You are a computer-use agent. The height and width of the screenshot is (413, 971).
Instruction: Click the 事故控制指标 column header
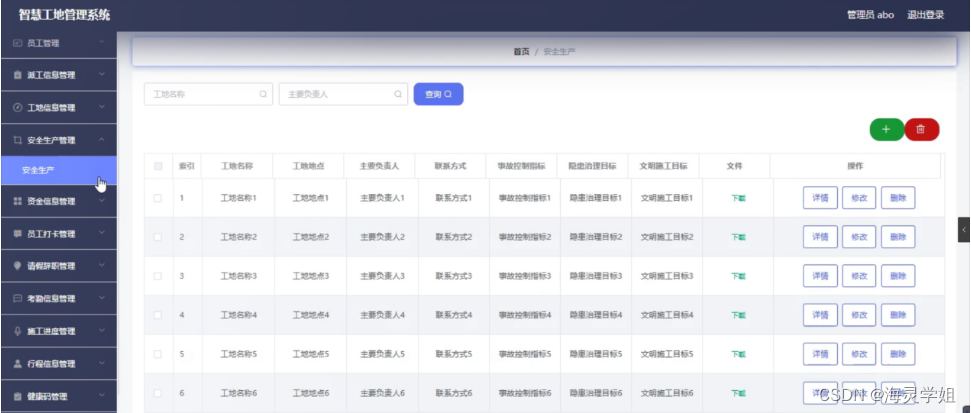click(521, 166)
